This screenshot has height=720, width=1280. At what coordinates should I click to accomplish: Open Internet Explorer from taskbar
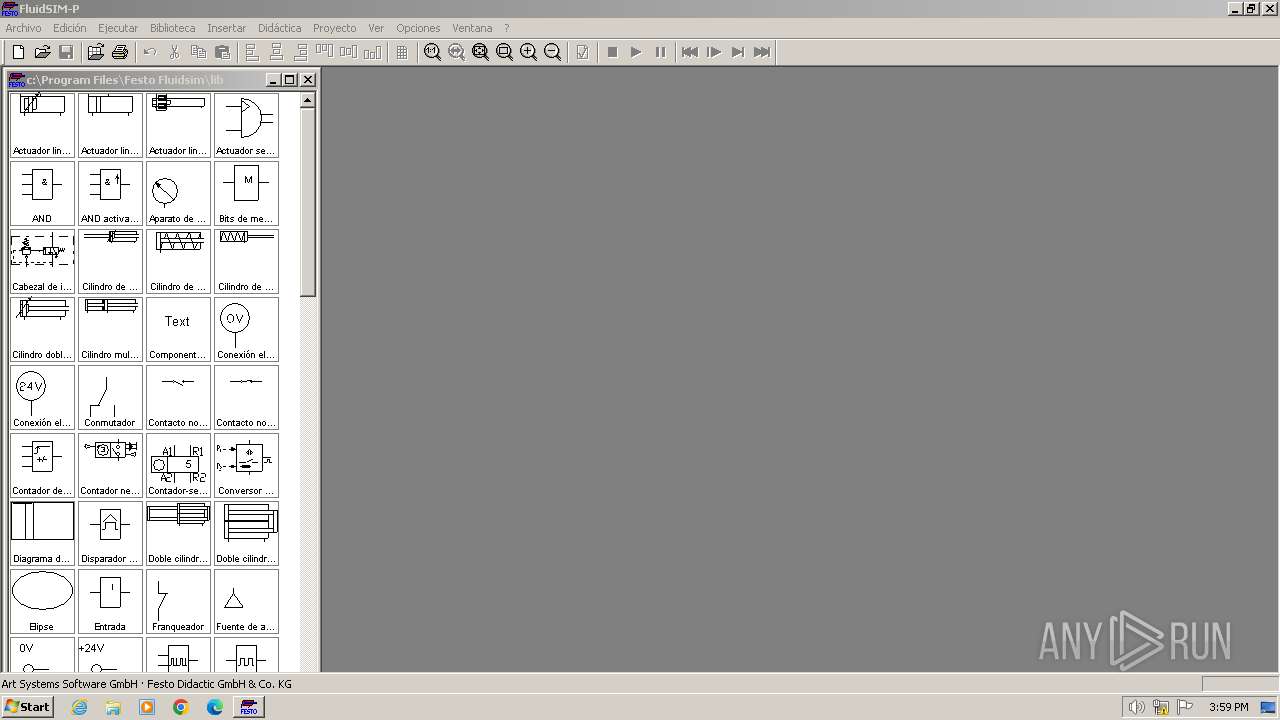tap(79, 707)
